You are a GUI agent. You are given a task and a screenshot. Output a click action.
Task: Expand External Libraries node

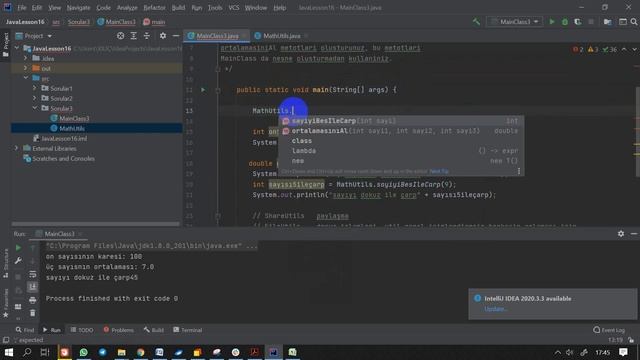pyautogui.click(x=17, y=148)
